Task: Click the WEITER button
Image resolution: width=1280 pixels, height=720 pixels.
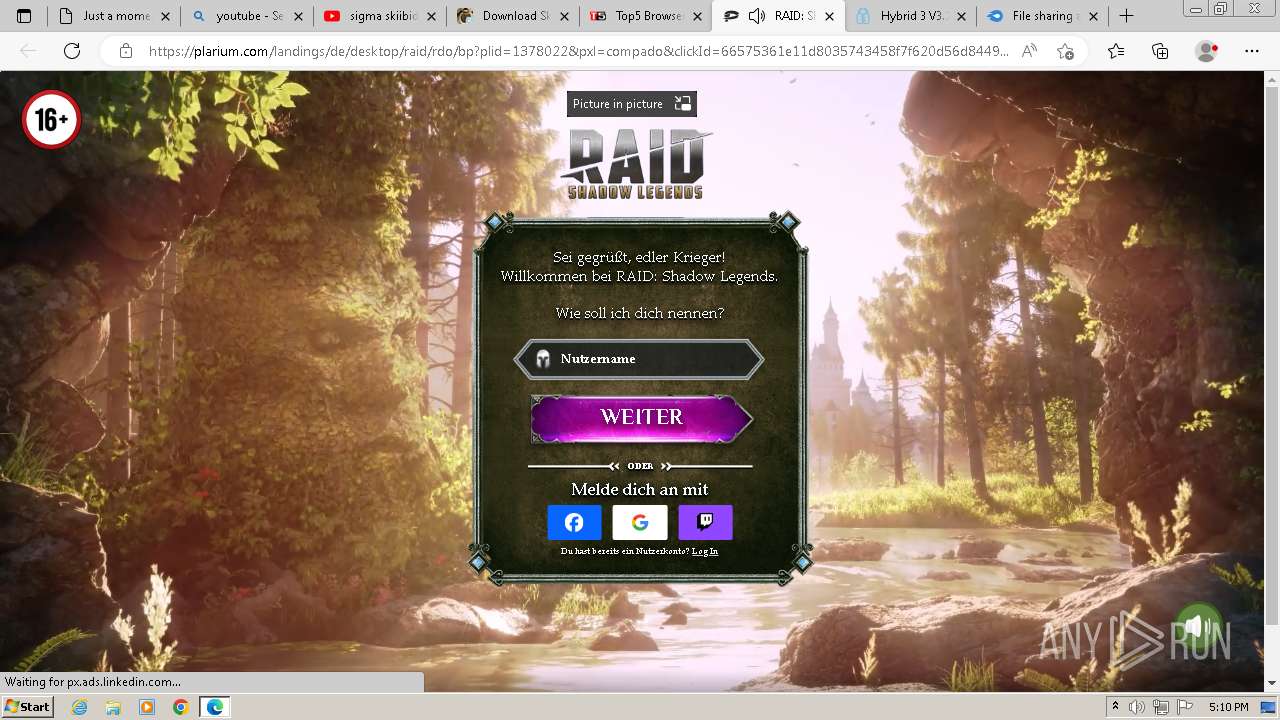Action: 641,418
